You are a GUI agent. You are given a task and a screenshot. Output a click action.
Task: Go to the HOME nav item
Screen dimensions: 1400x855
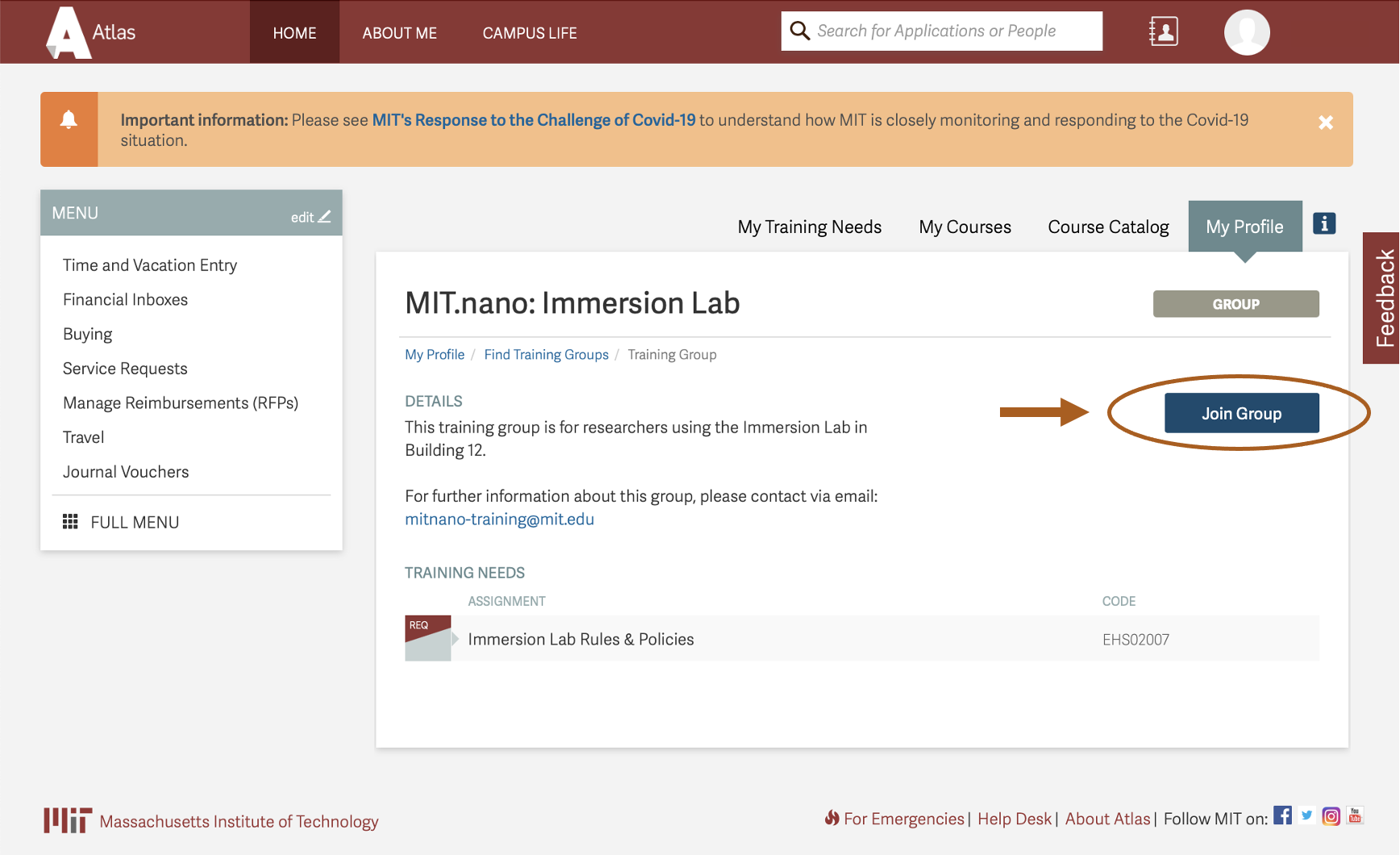tap(294, 32)
